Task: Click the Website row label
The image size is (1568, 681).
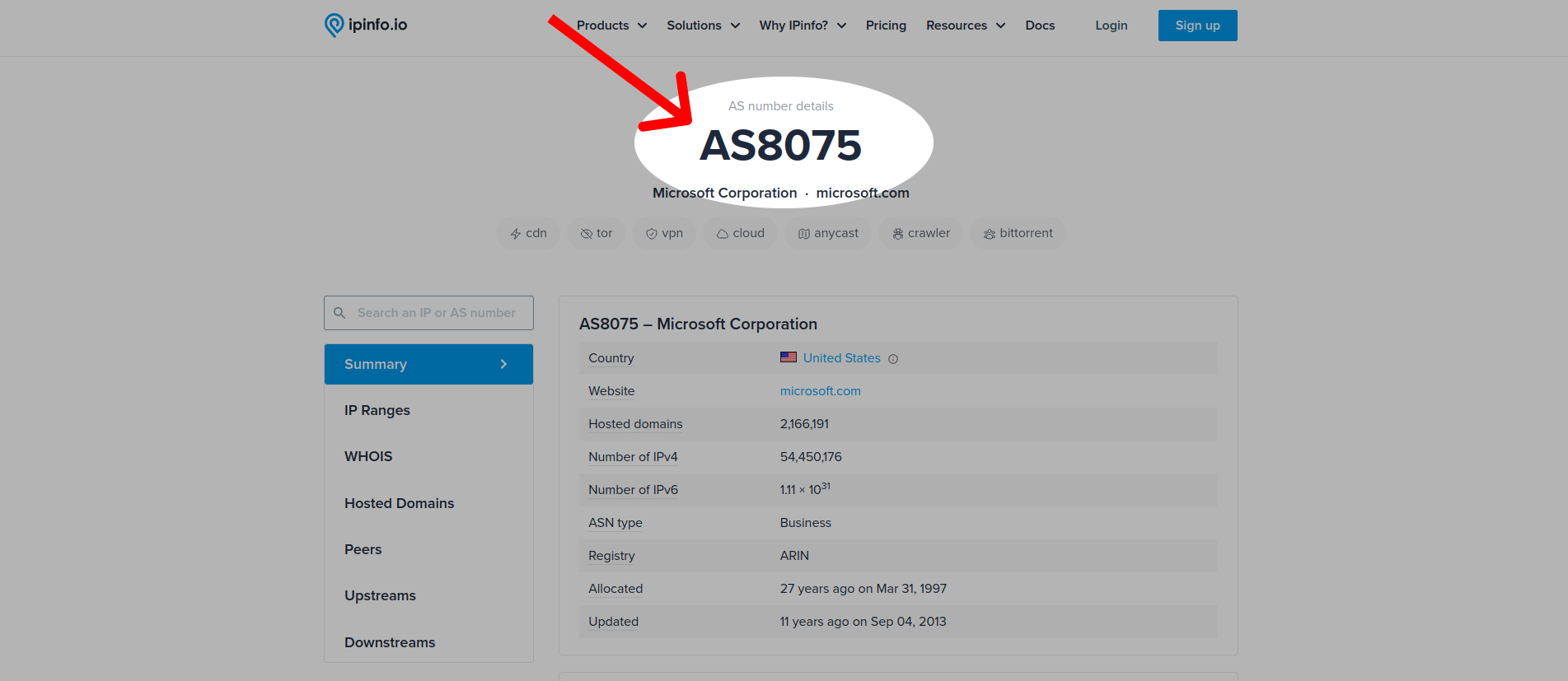Action: click(611, 391)
